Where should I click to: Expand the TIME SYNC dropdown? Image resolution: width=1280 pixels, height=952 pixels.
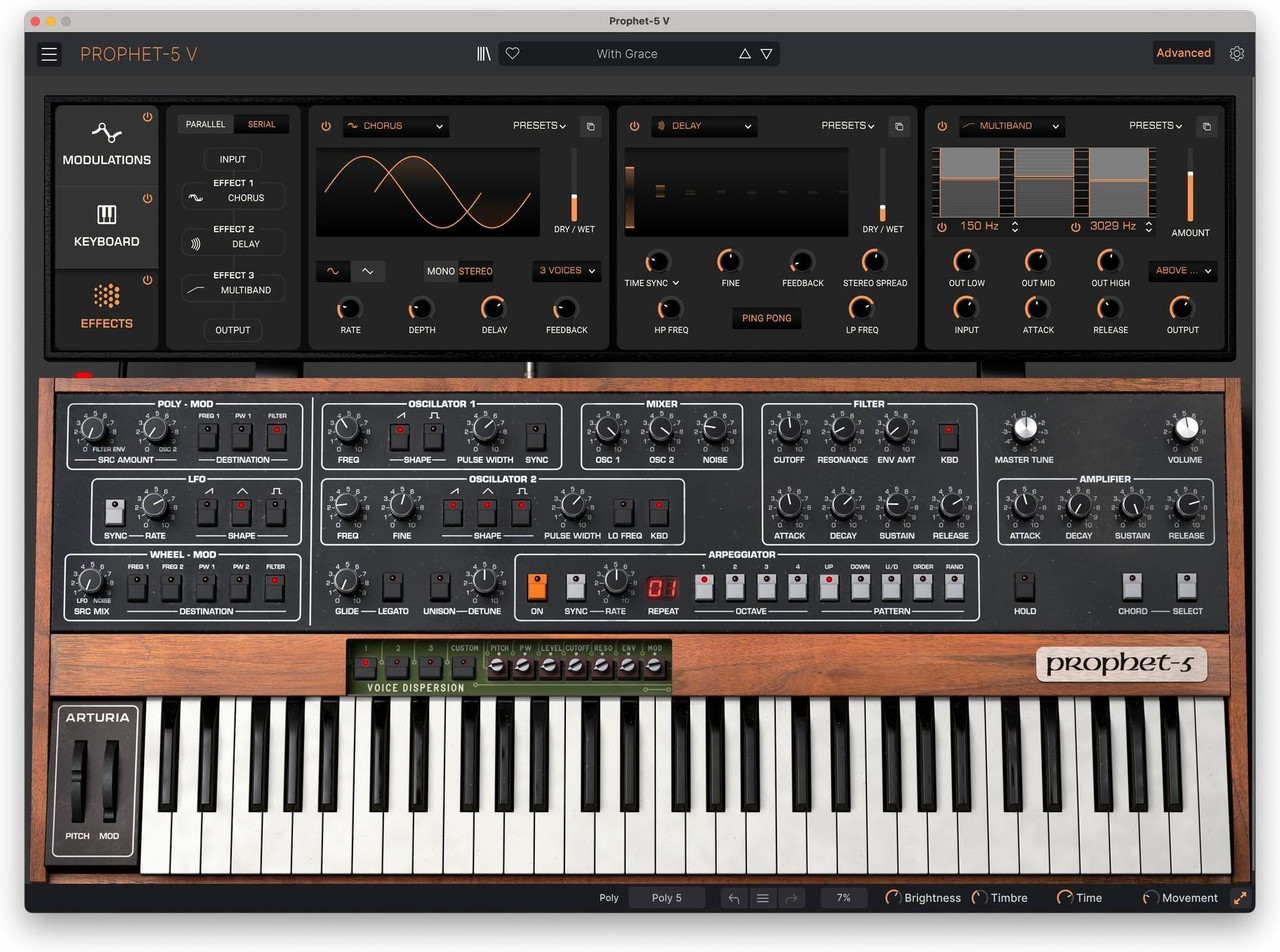click(652, 283)
